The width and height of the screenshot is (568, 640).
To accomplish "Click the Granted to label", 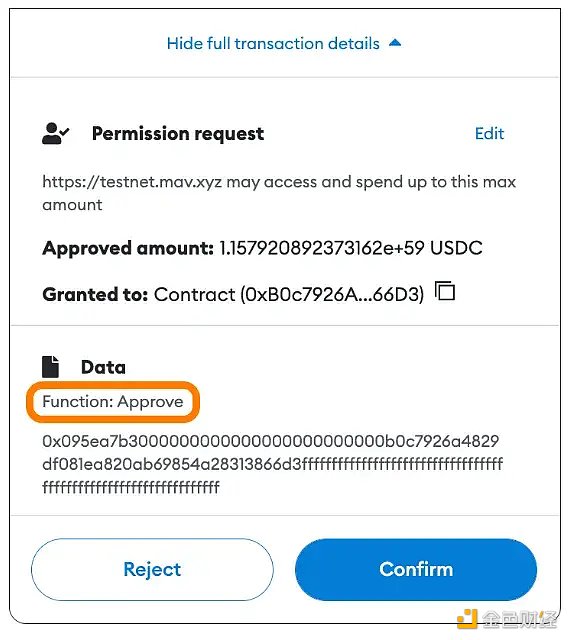I will pyautogui.click(x=95, y=294).
